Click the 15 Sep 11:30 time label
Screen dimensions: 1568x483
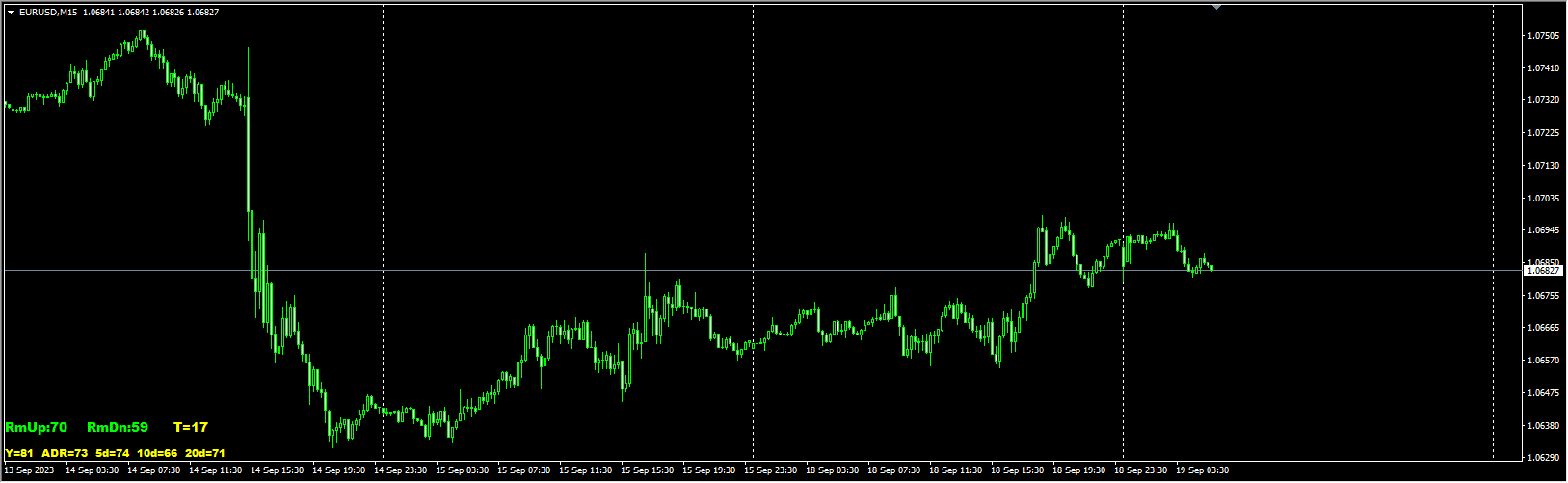[x=587, y=471]
